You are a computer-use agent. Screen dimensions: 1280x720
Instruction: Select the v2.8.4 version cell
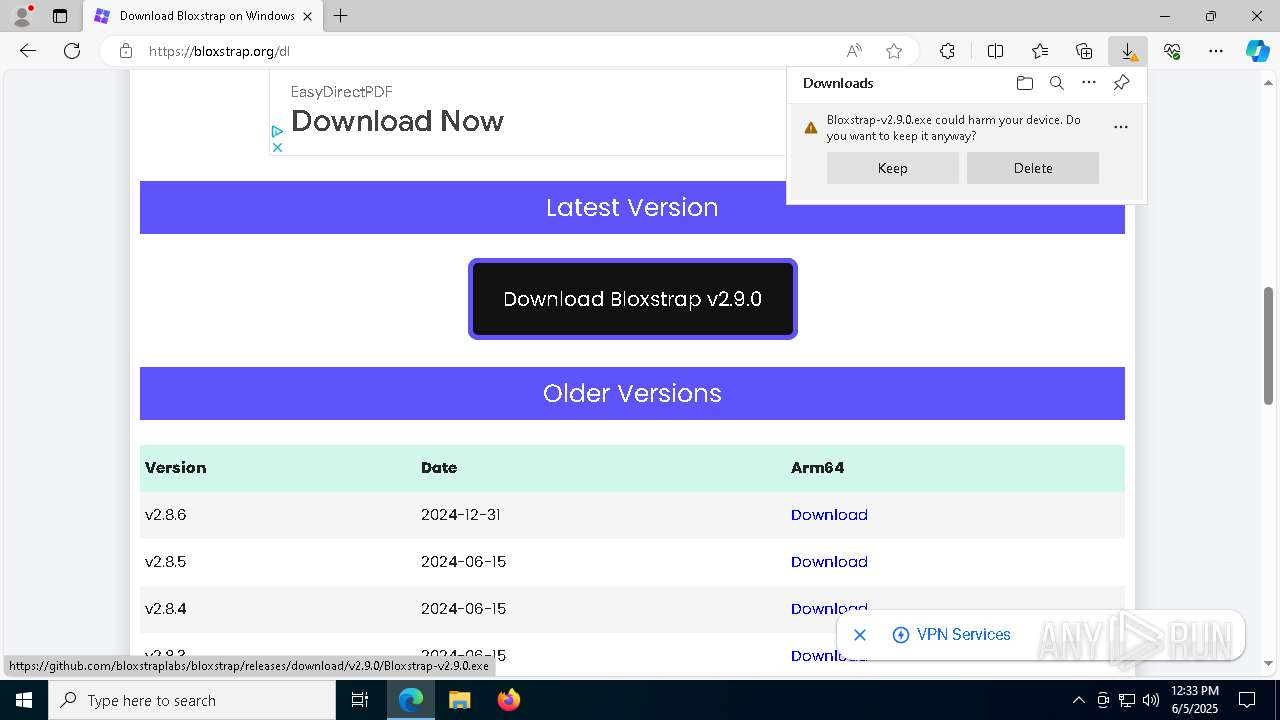(165, 609)
